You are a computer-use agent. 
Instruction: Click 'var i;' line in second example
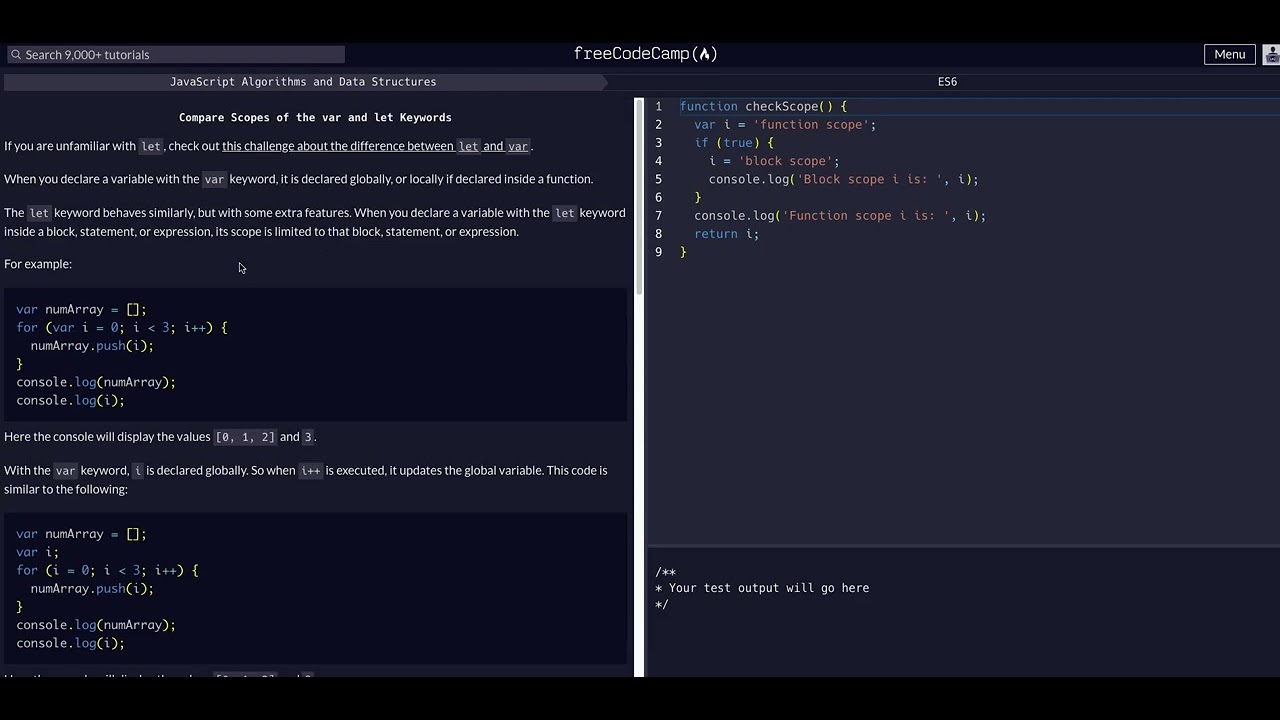37,552
